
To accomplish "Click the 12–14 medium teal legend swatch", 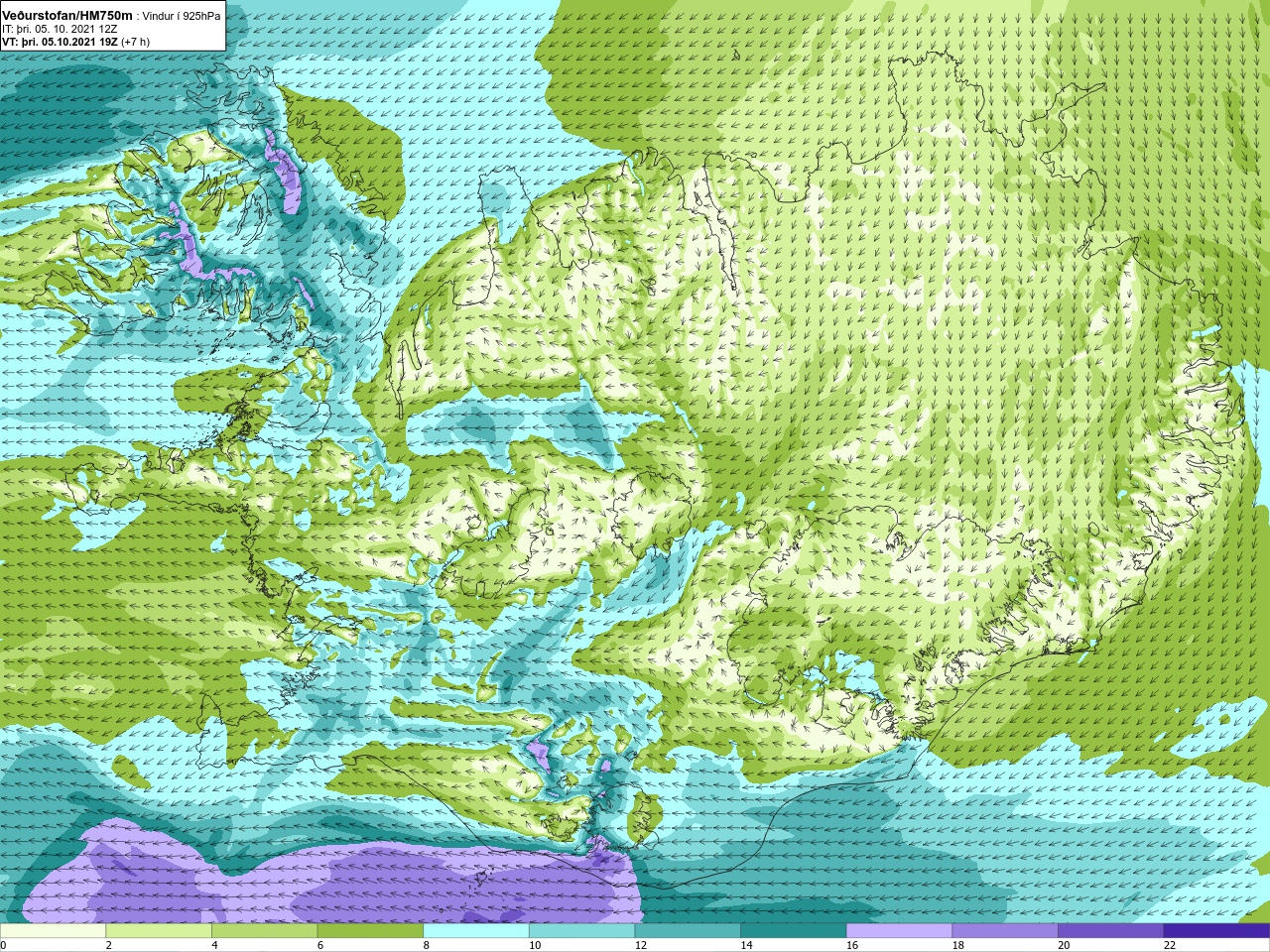I will click(688, 931).
